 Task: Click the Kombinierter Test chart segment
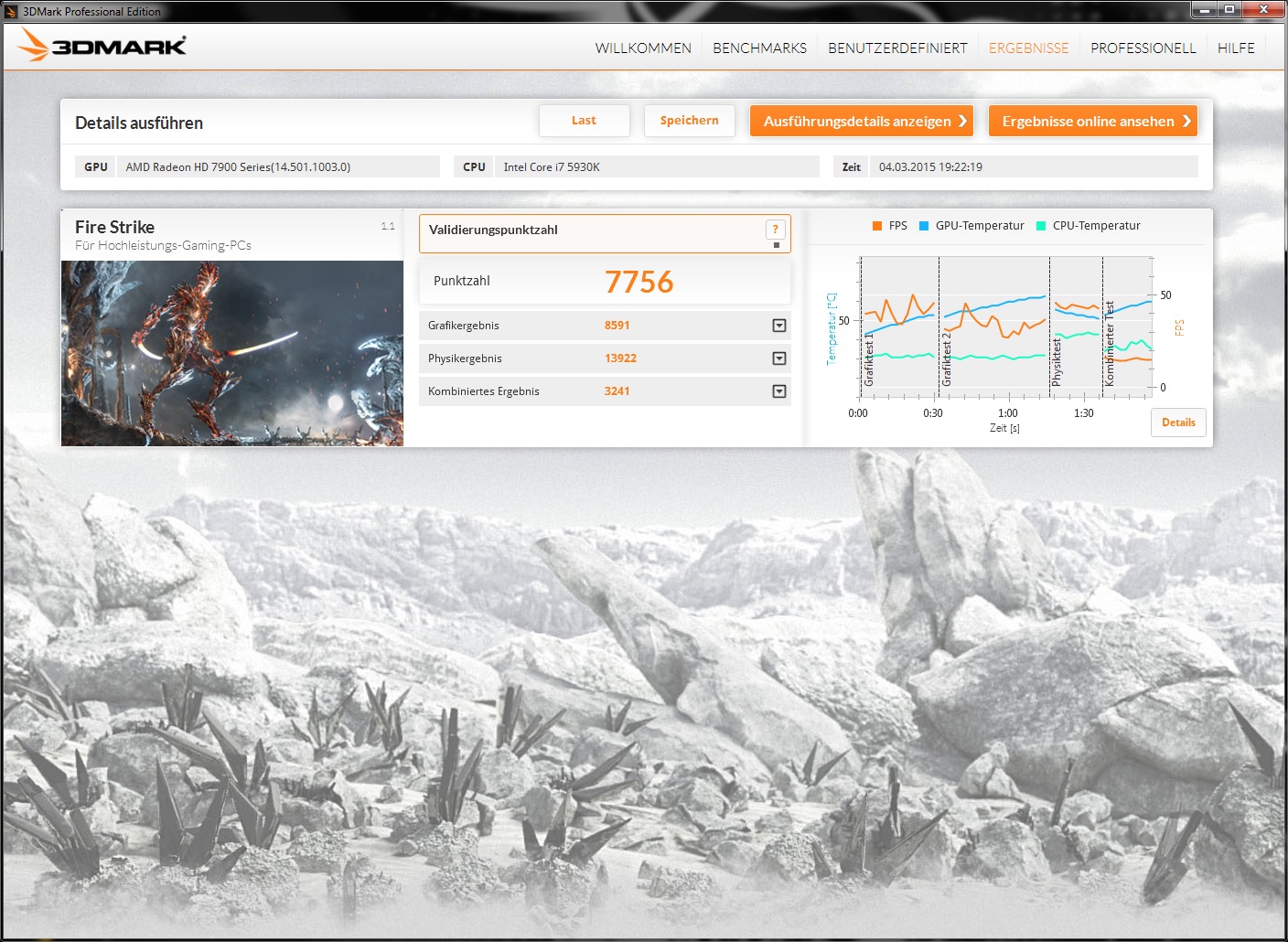coord(1126,327)
